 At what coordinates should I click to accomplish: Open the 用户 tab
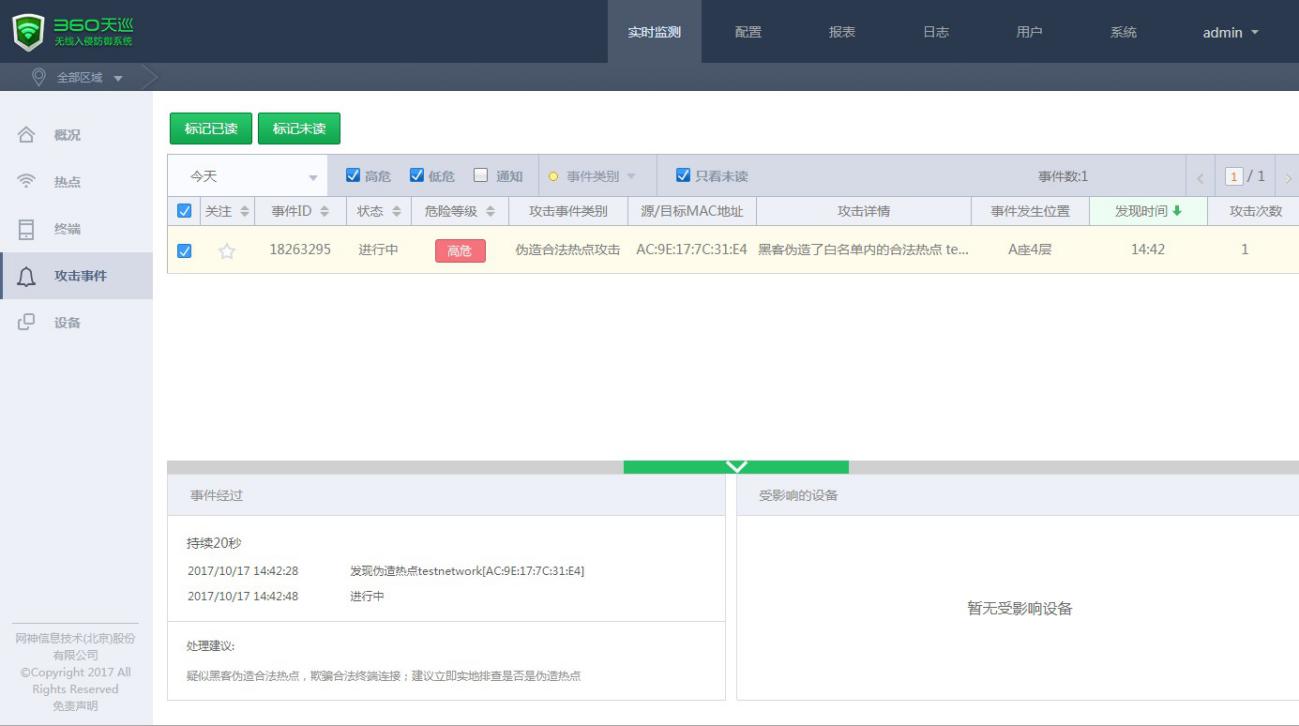coord(1029,32)
